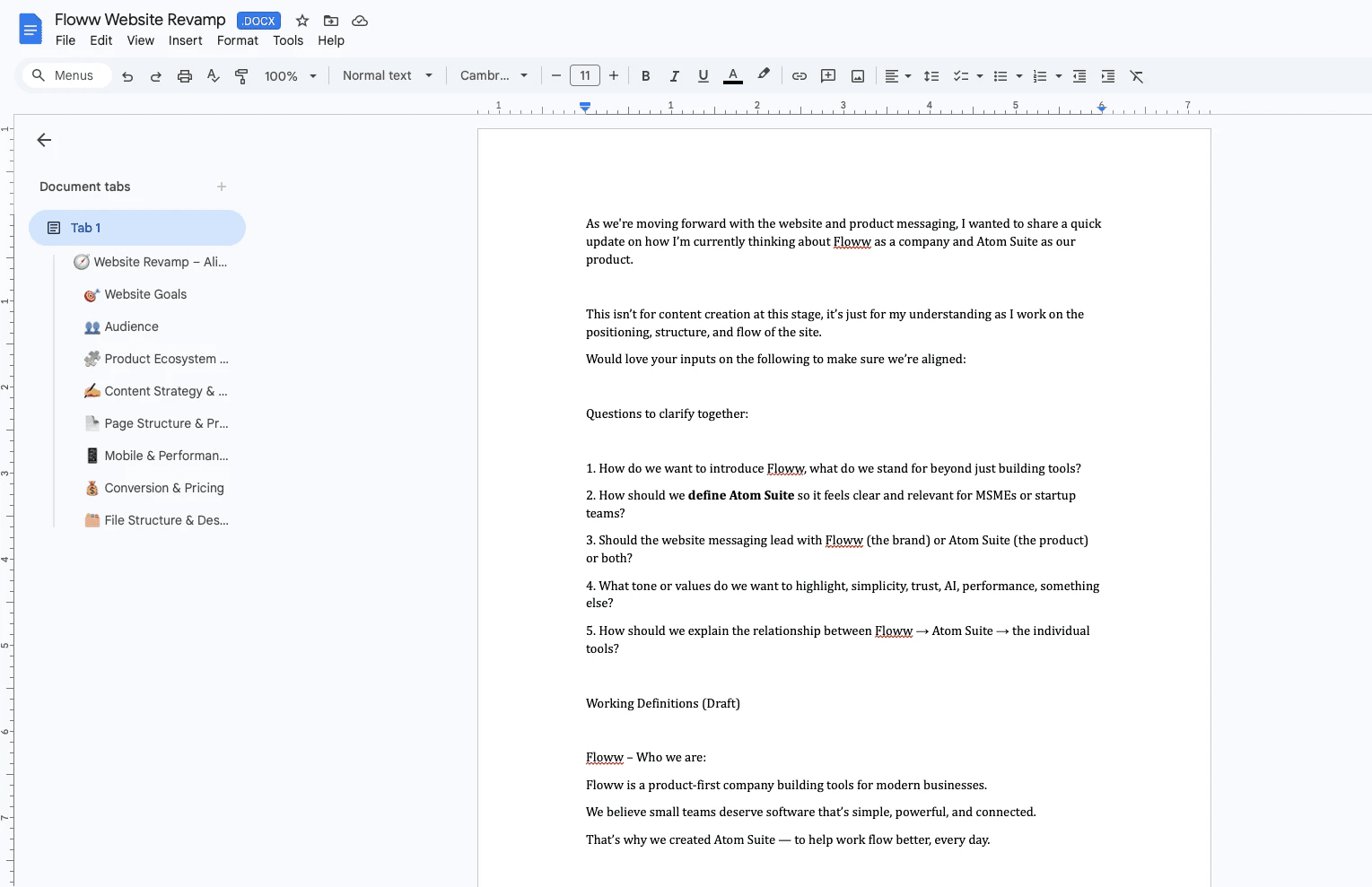
Task: Clear formatting with the toolbar icon
Action: coord(1137,76)
